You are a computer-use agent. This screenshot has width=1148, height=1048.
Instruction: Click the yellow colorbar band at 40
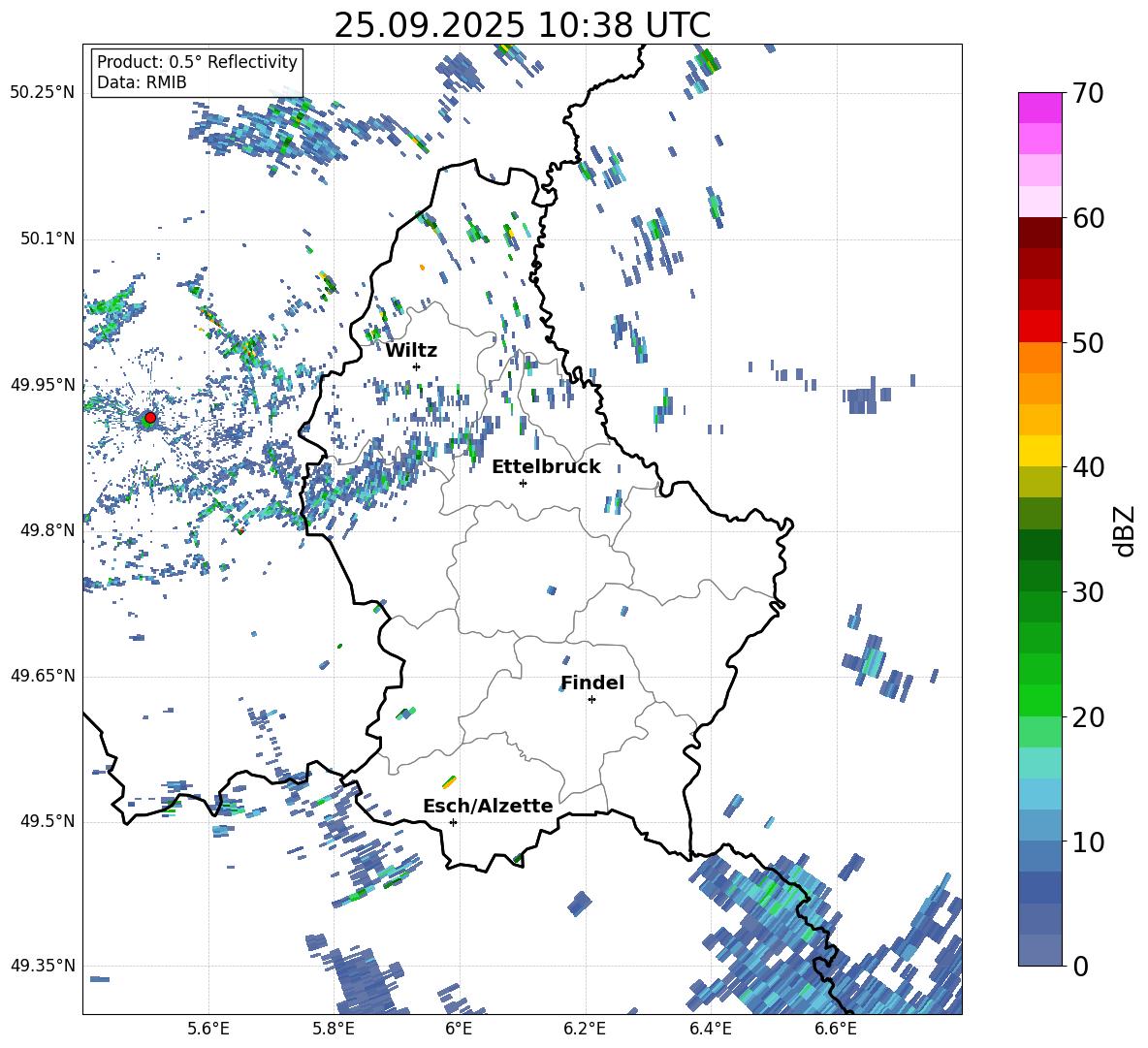[1039, 451]
